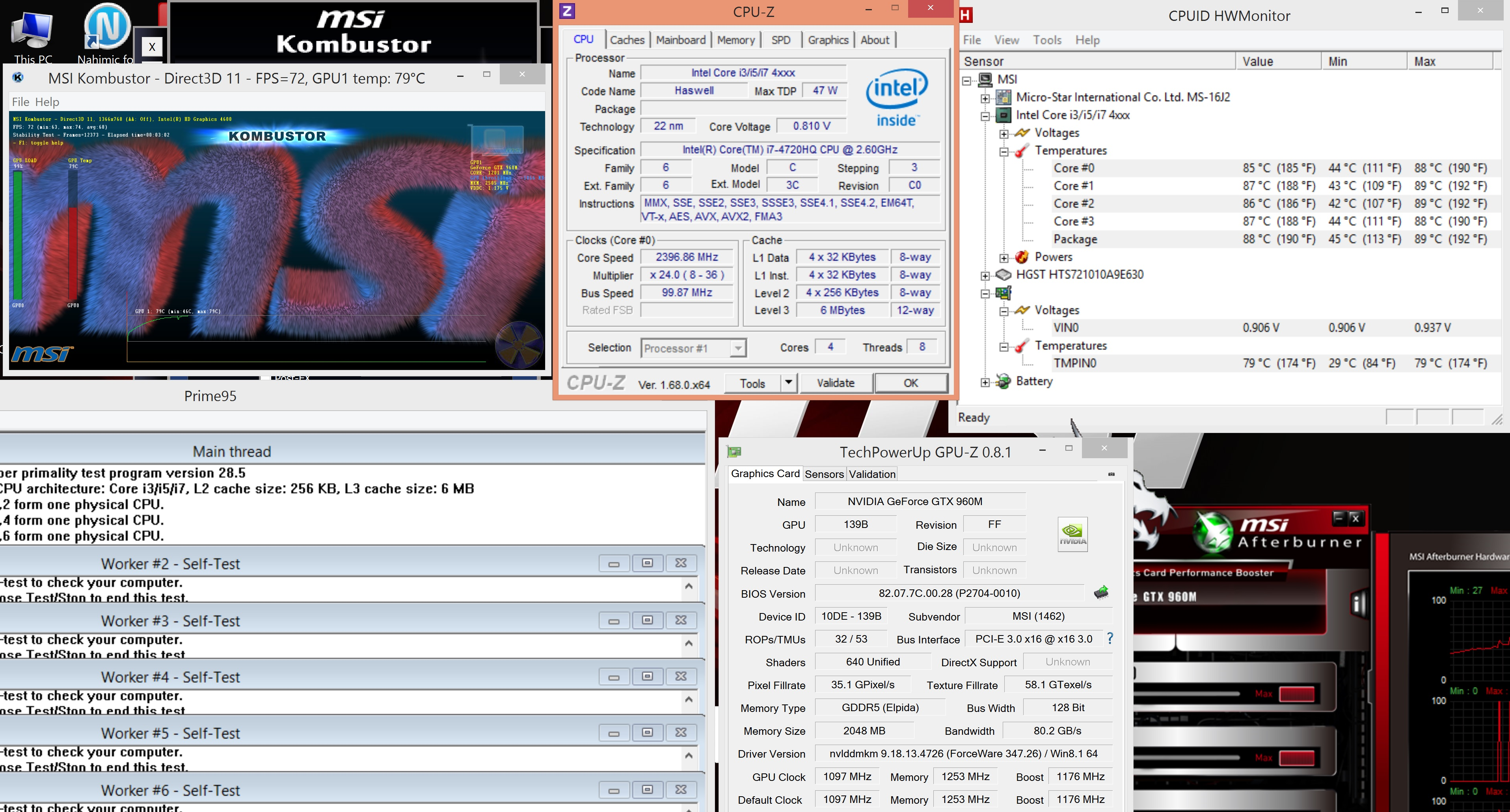Click the Bus Interface question mark in GPU-Z

[x=1110, y=639]
